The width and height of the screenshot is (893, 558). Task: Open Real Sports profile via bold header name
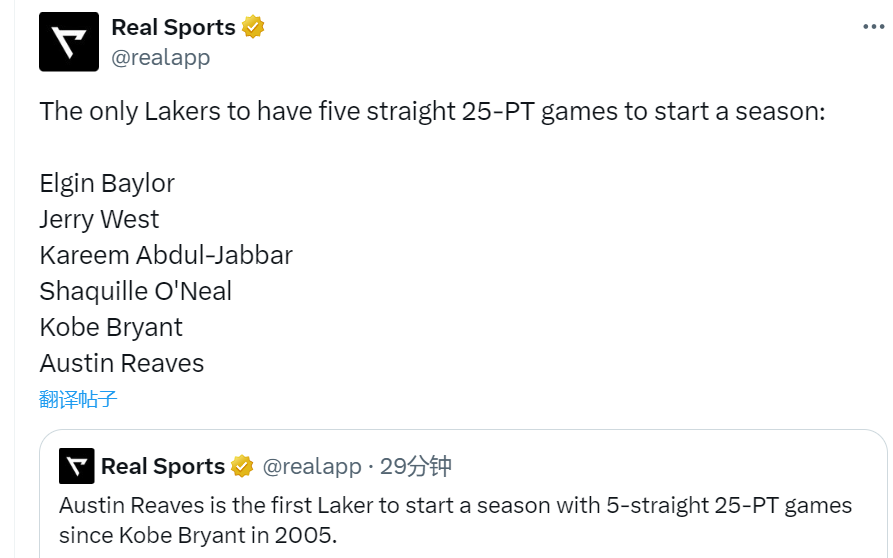click(x=173, y=27)
